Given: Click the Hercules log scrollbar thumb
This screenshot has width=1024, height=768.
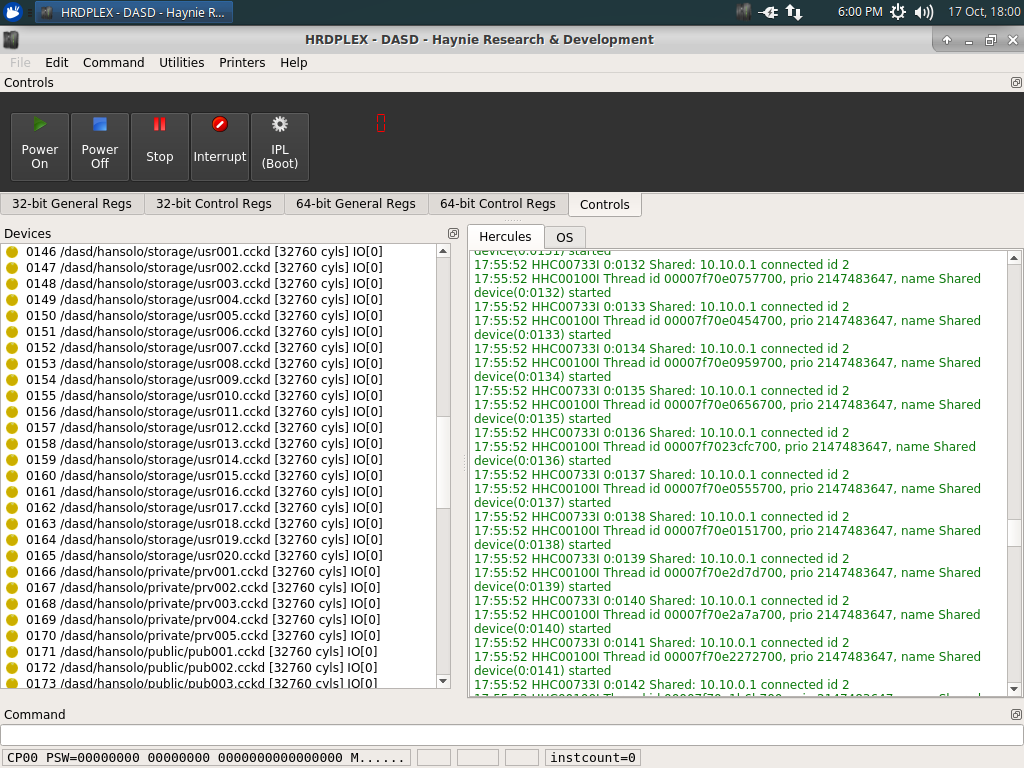Looking at the screenshot, I should pyautogui.click(x=1014, y=534).
